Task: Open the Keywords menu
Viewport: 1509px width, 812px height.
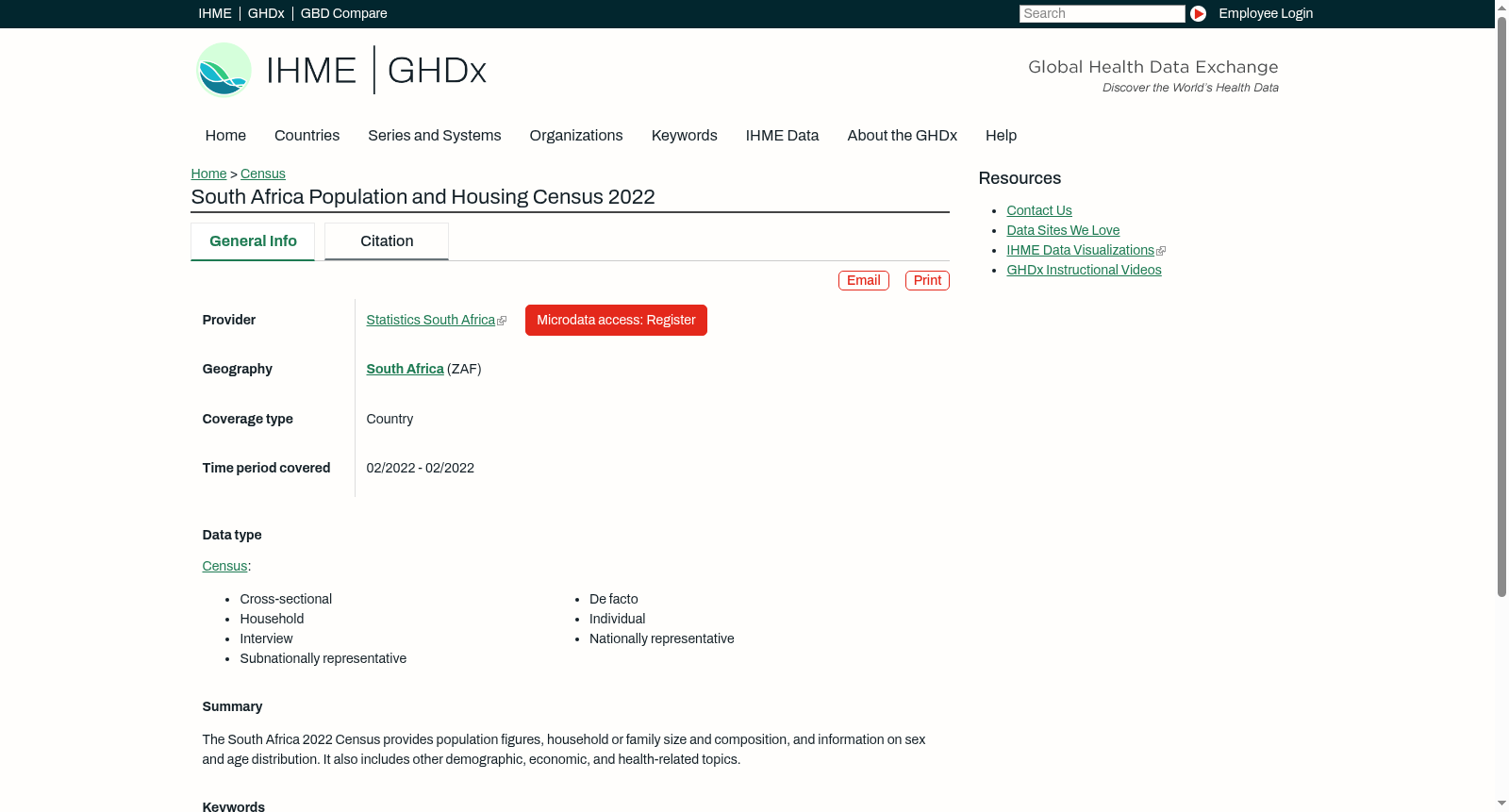Action: click(684, 135)
